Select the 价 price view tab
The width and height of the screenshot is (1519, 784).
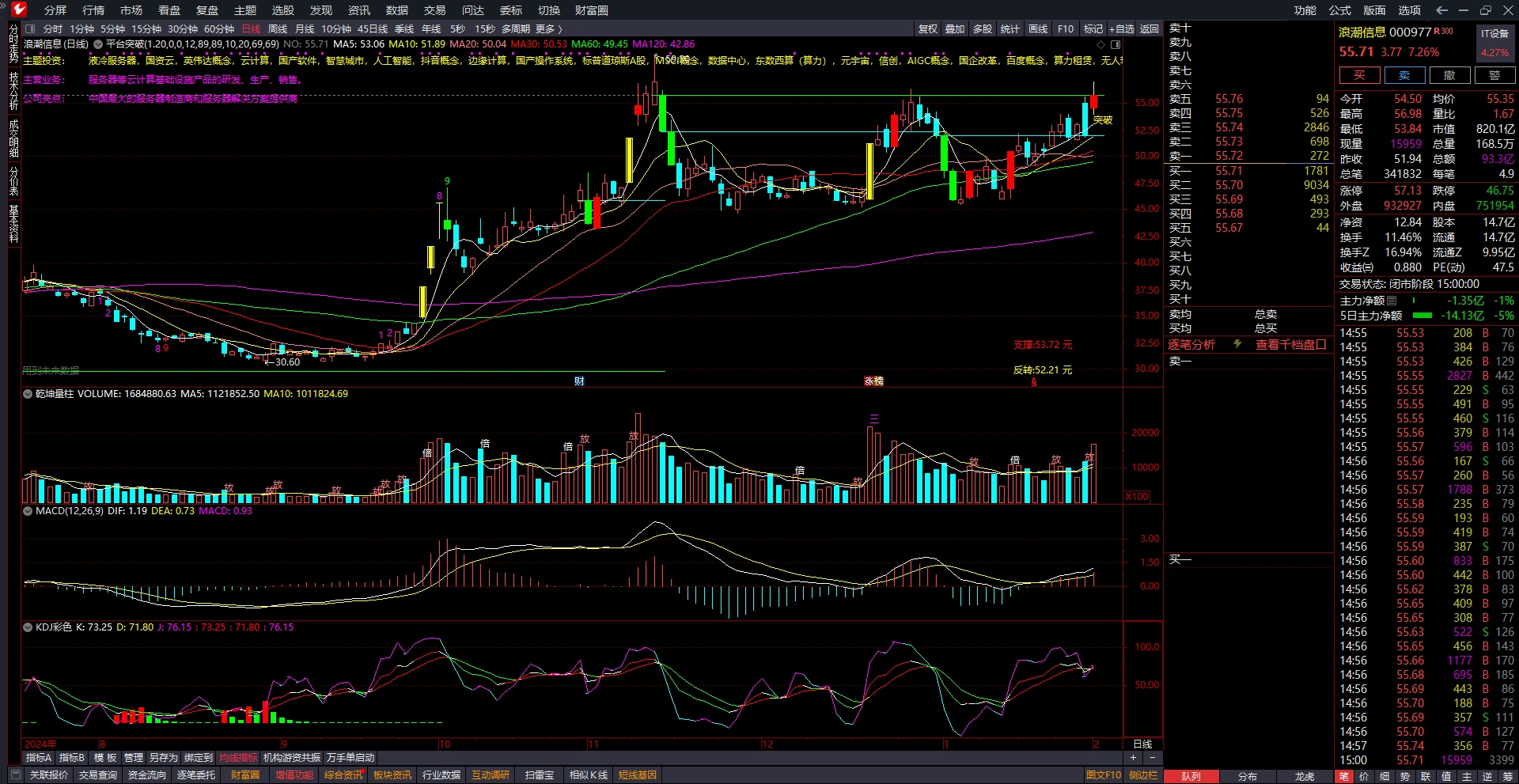pyautogui.click(x=1364, y=776)
